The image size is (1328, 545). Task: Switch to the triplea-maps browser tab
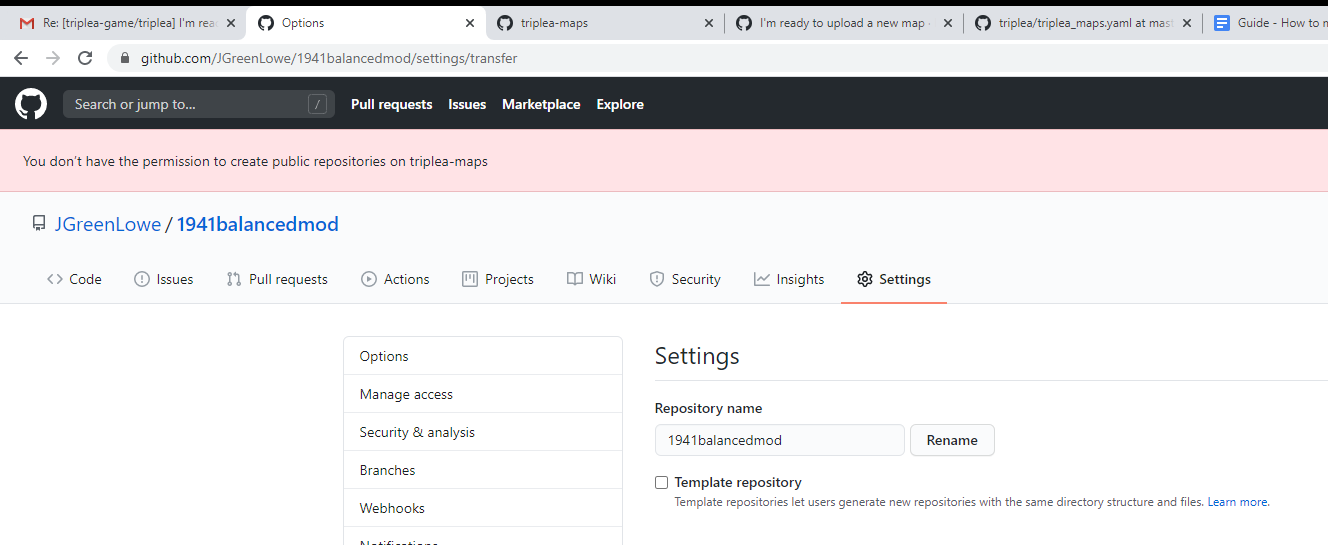pyautogui.click(x=605, y=23)
